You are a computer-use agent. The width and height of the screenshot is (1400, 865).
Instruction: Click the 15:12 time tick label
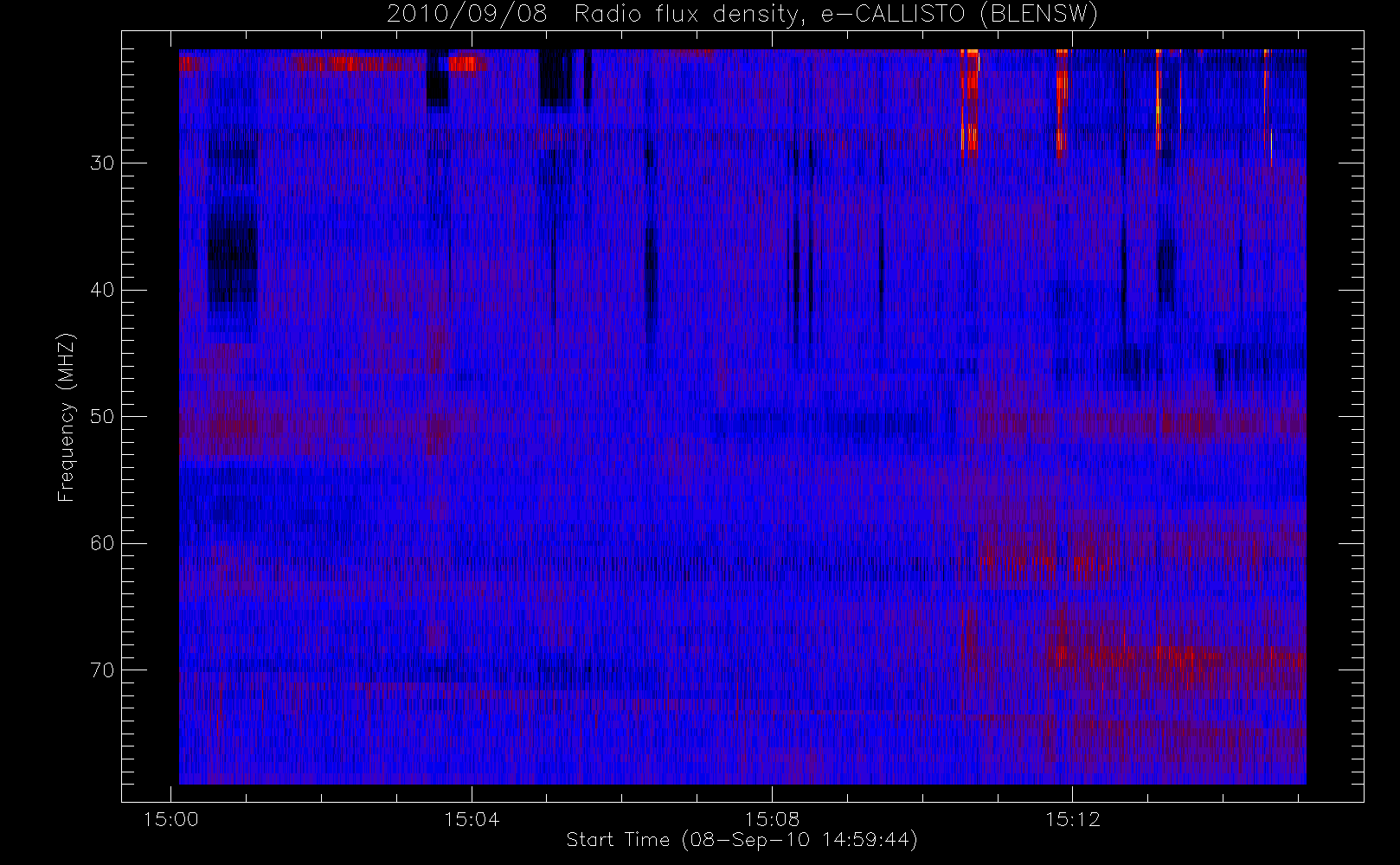(x=1072, y=818)
